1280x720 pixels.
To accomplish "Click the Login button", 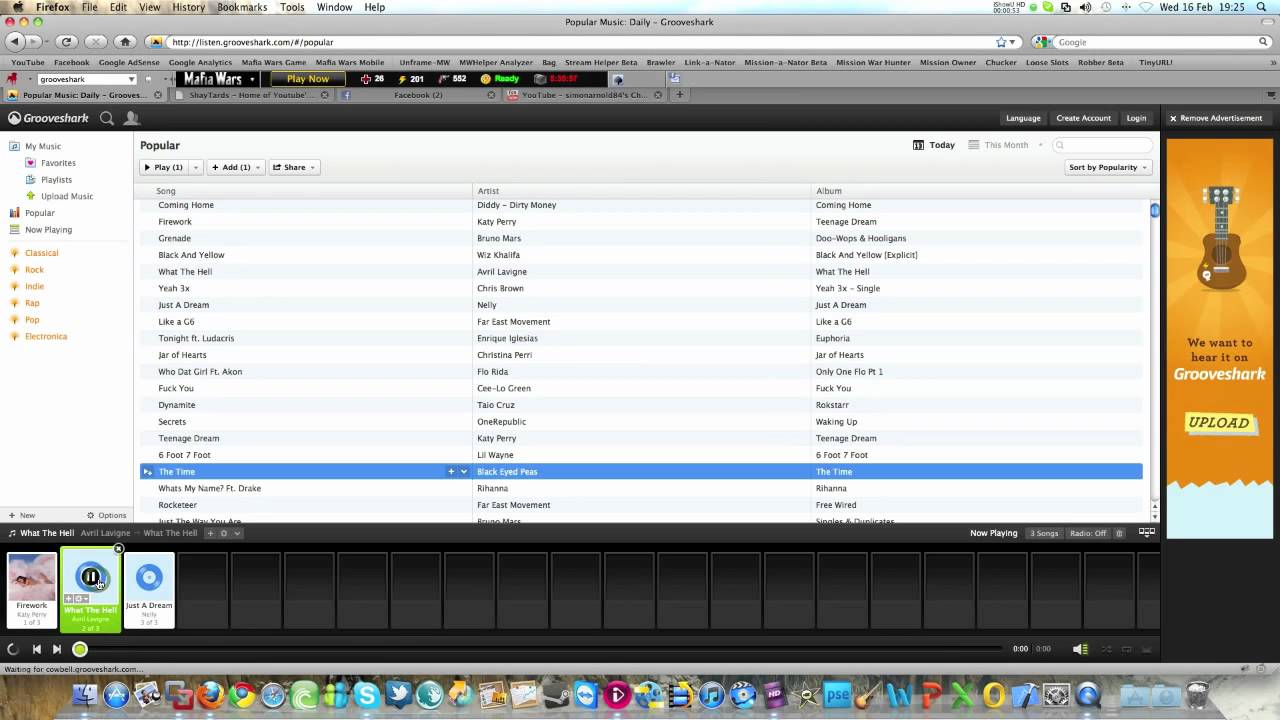I will click(1136, 118).
